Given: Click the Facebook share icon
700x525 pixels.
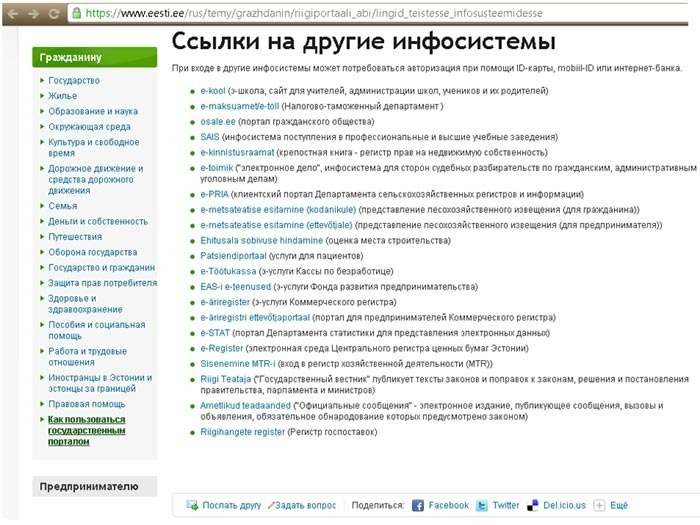Looking at the screenshot, I should [x=417, y=505].
